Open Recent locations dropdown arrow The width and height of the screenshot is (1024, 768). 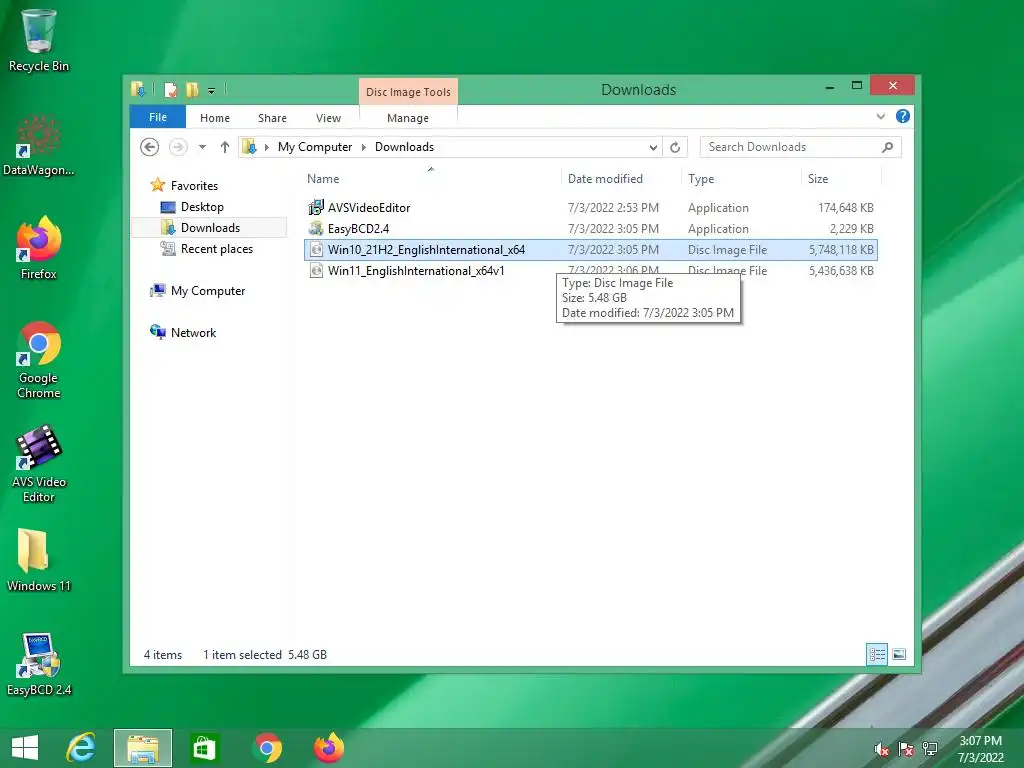202,147
